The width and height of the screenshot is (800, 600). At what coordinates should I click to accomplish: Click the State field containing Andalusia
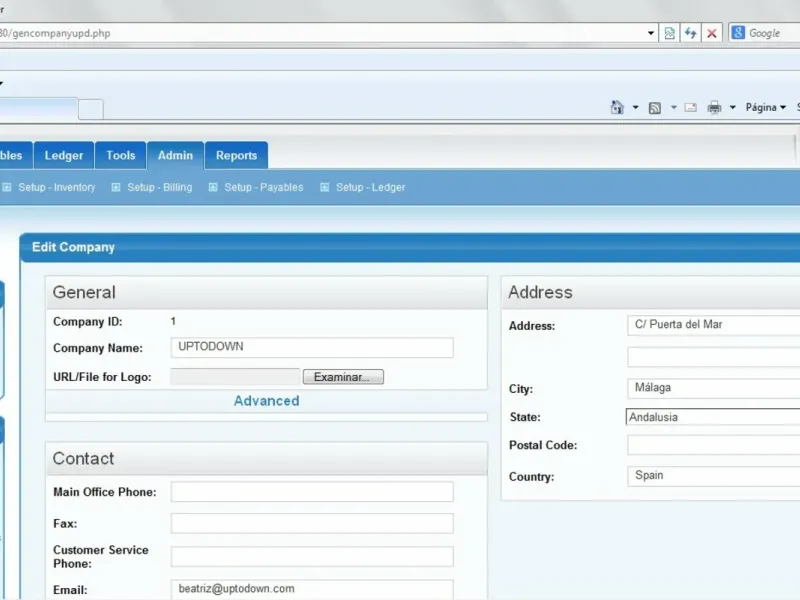pos(713,417)
